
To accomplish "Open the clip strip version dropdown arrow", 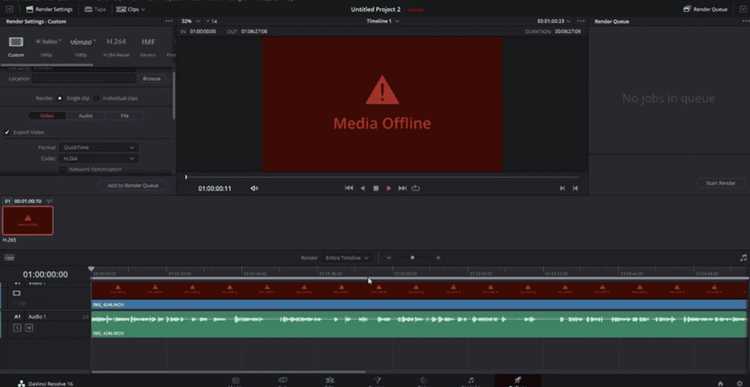I will 49,201.
